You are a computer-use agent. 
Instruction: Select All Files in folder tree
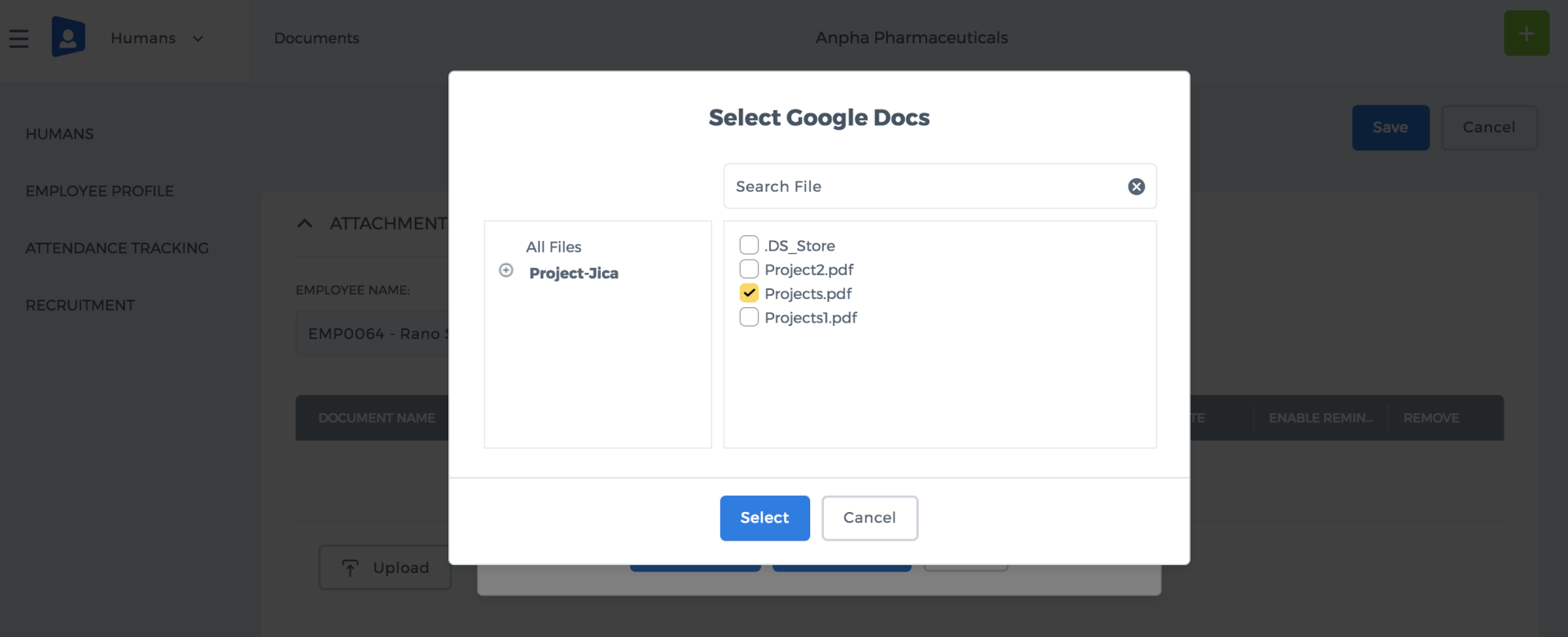point(554,247)
